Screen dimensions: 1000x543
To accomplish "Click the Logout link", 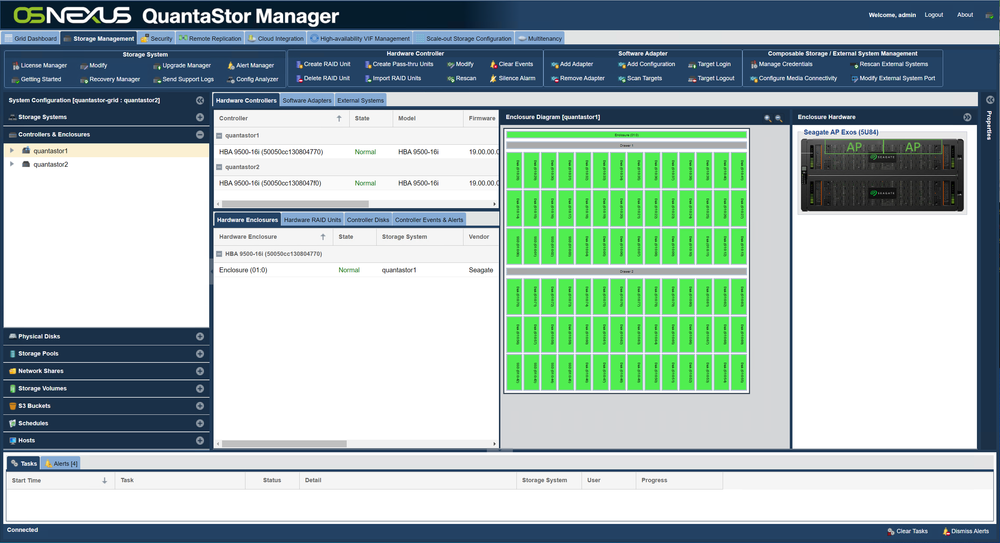I will click(934, 15).
